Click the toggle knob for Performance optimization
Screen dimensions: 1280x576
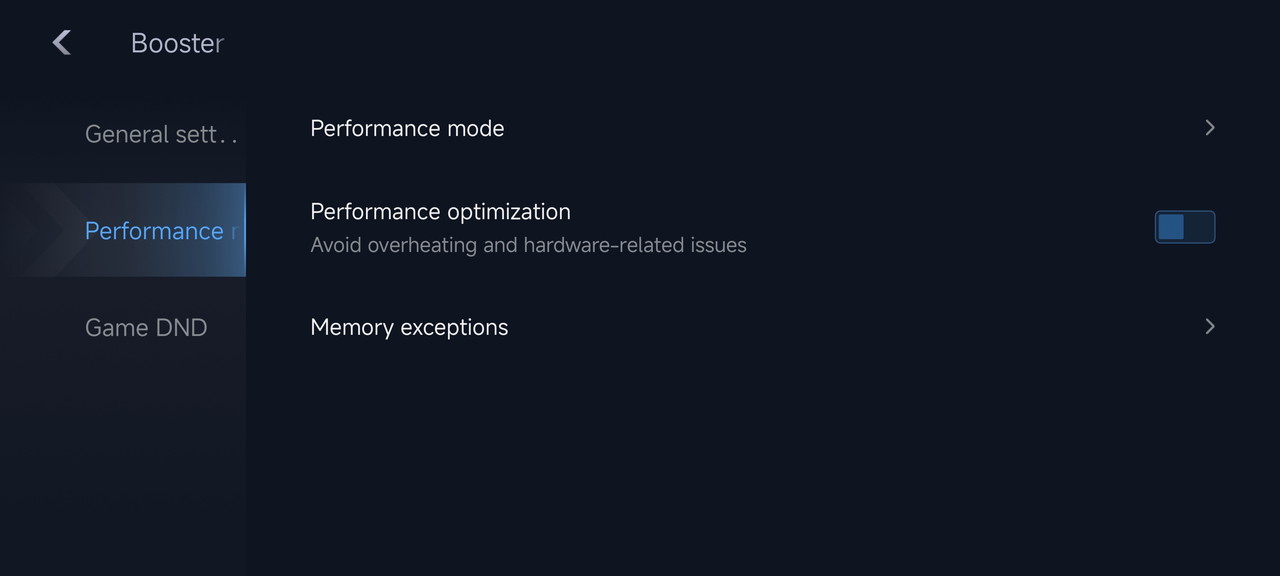coord(1171,227)
